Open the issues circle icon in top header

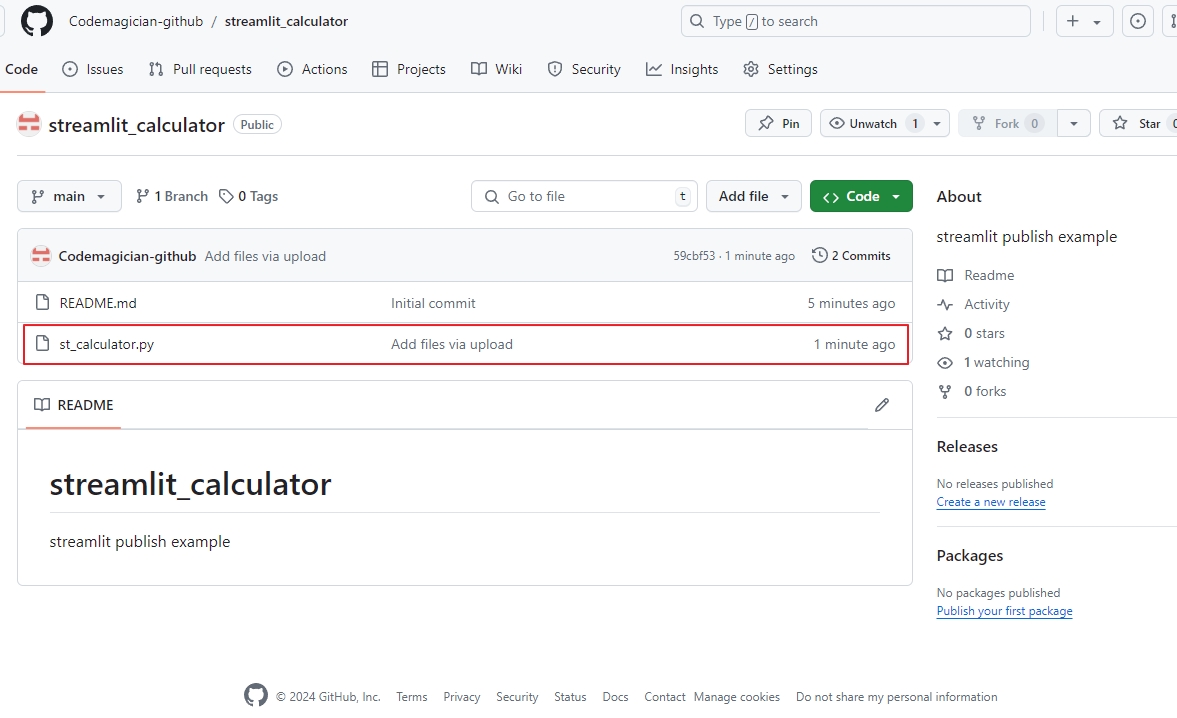pyautogui.click(x=1138, y=21)
